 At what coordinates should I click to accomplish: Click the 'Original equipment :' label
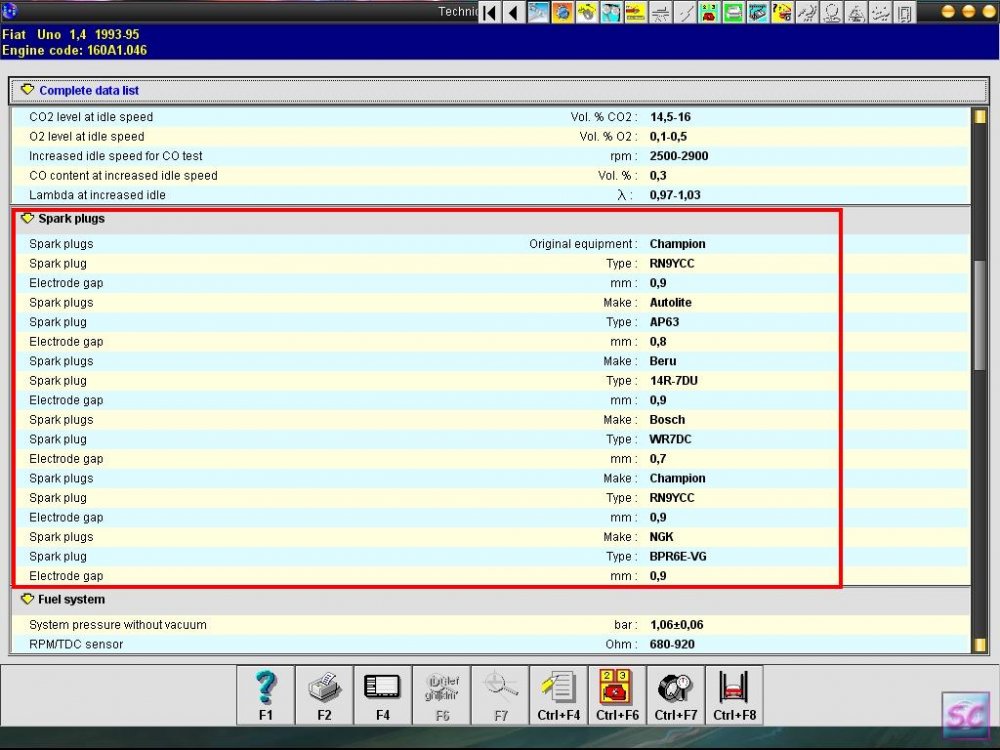click(583, 244)
